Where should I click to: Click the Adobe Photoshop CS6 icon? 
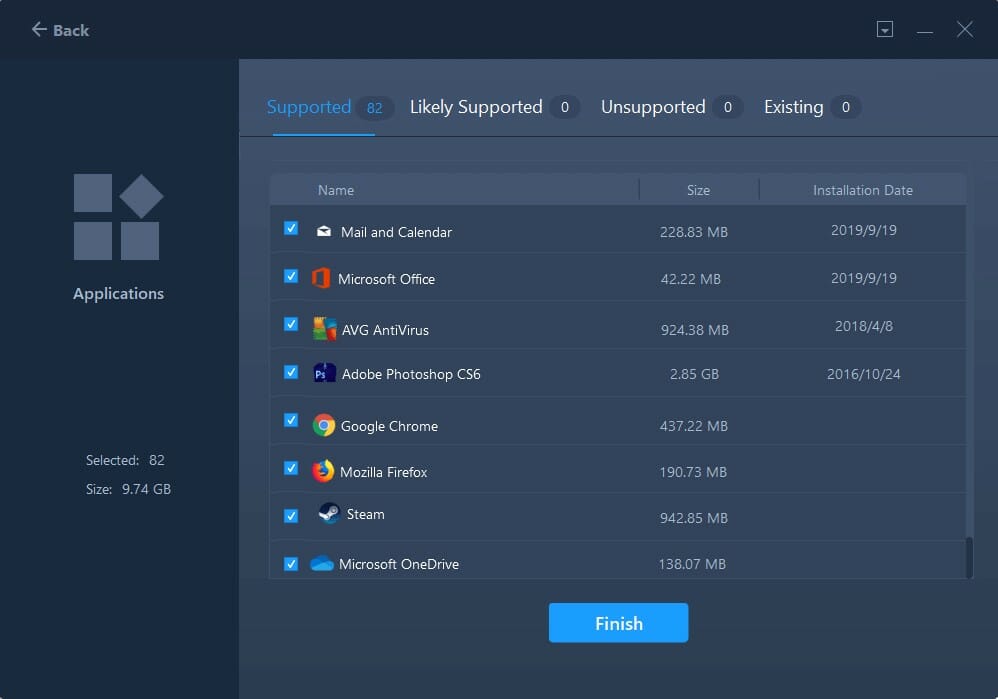point(325,373)
